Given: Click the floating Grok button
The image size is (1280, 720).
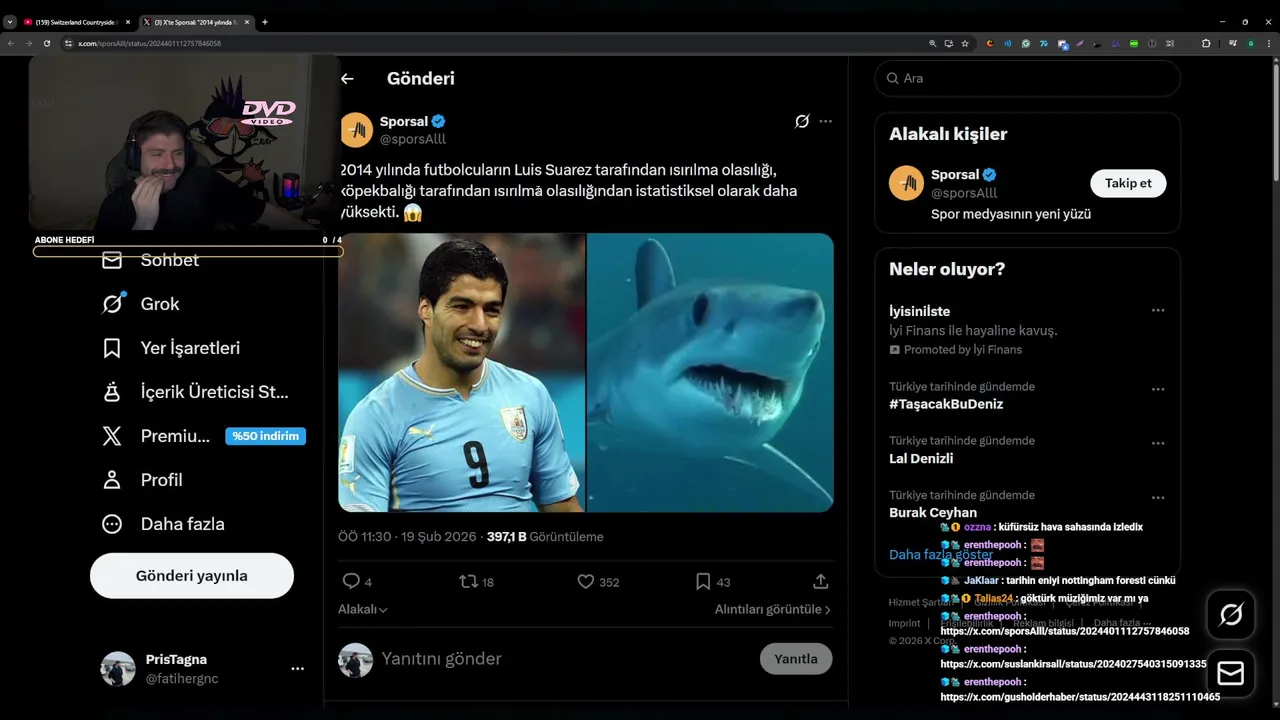Looking at the screenshot, I should pos(1231,615).
